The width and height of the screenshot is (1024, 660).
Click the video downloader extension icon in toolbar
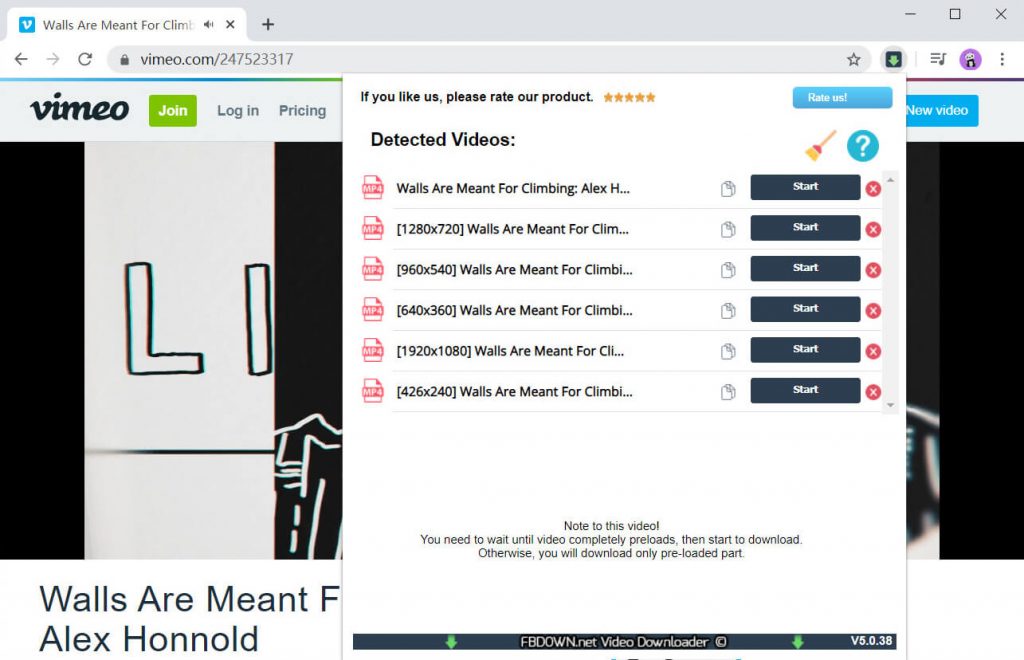[893, 59]
